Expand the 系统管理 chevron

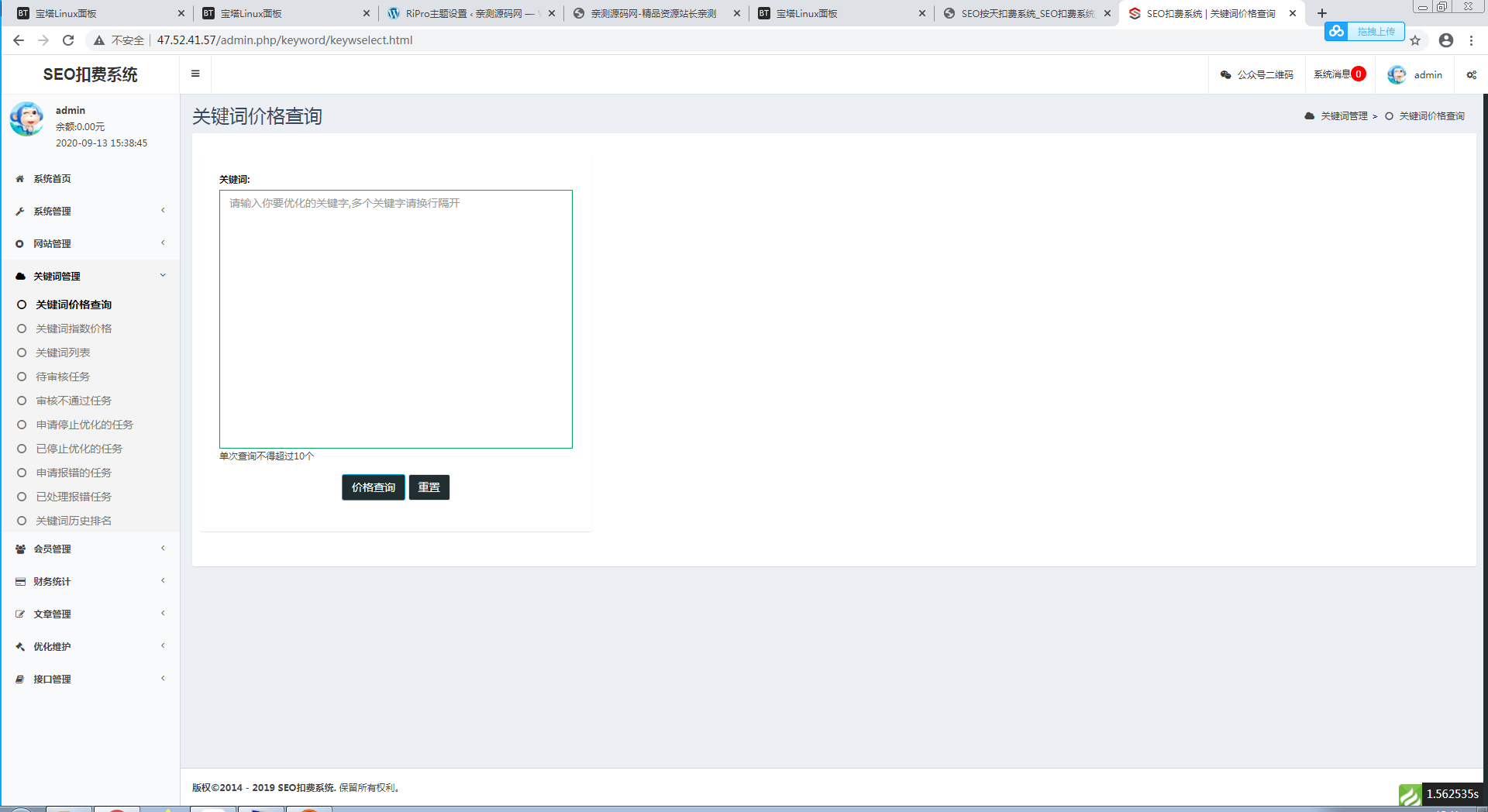coord(163,211)
